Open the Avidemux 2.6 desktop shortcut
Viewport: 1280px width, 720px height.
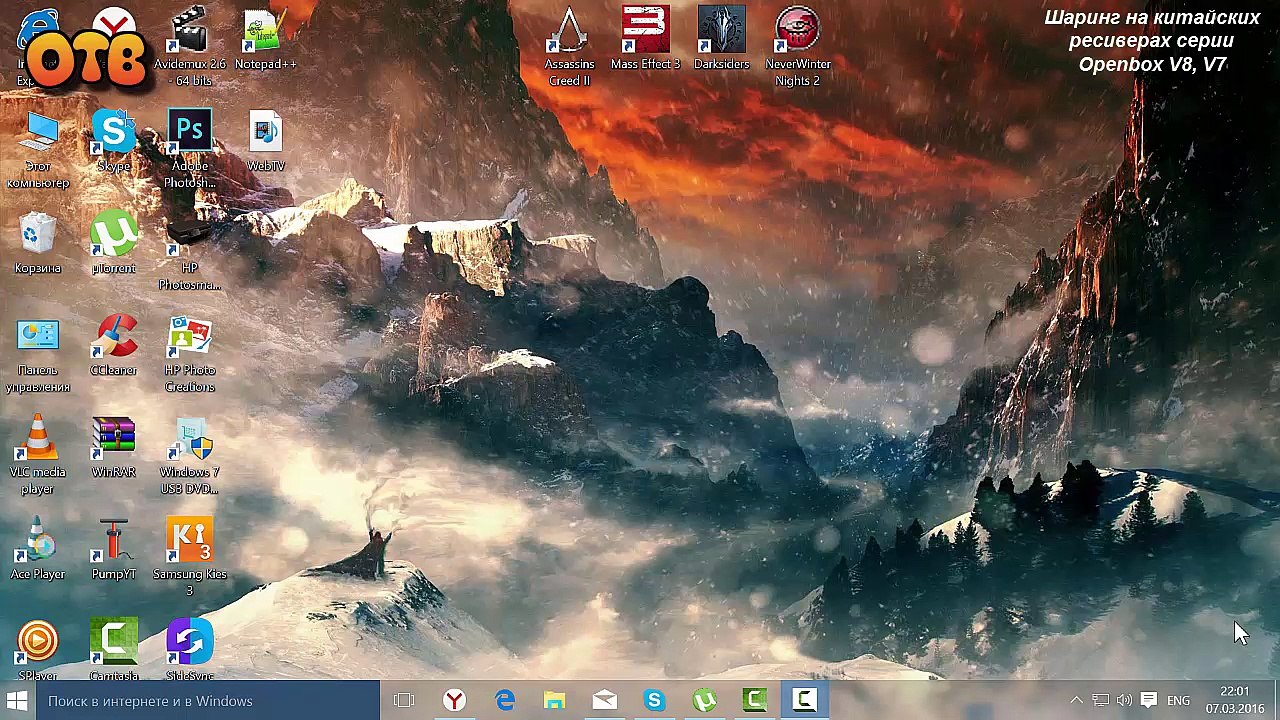pyautogui.click(x=189, y=47)
